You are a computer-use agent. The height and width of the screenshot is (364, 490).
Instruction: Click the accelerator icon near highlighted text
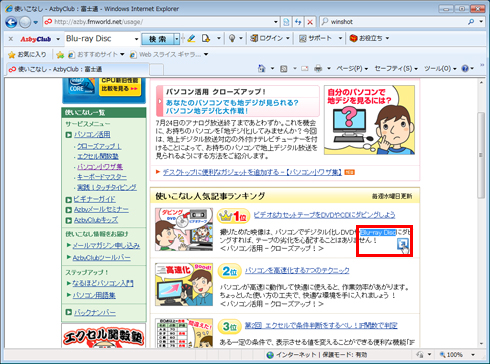click(x=403, y=244)
